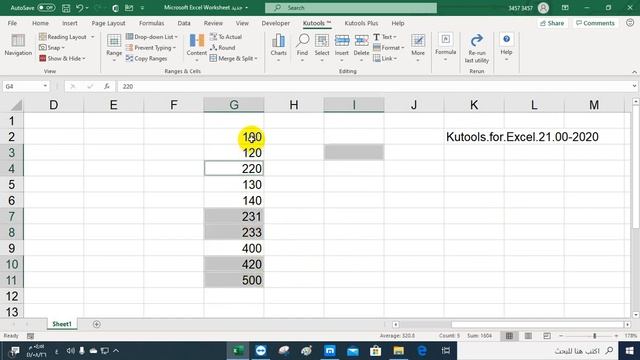
Task: Switch to the Developer tab
Action: pyautogui.click(x=276, y=23)
